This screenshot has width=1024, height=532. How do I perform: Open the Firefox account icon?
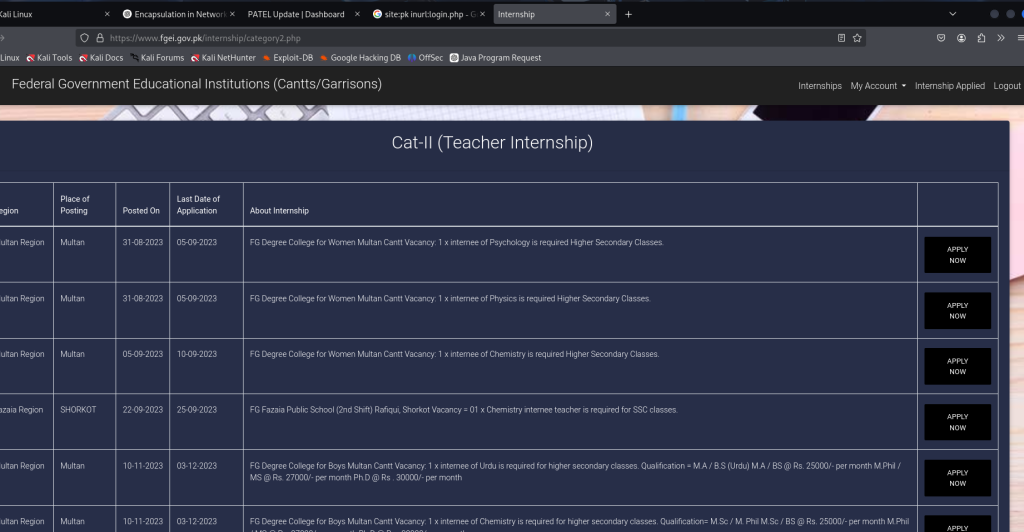pyautogui.click(x=961, y=38)
